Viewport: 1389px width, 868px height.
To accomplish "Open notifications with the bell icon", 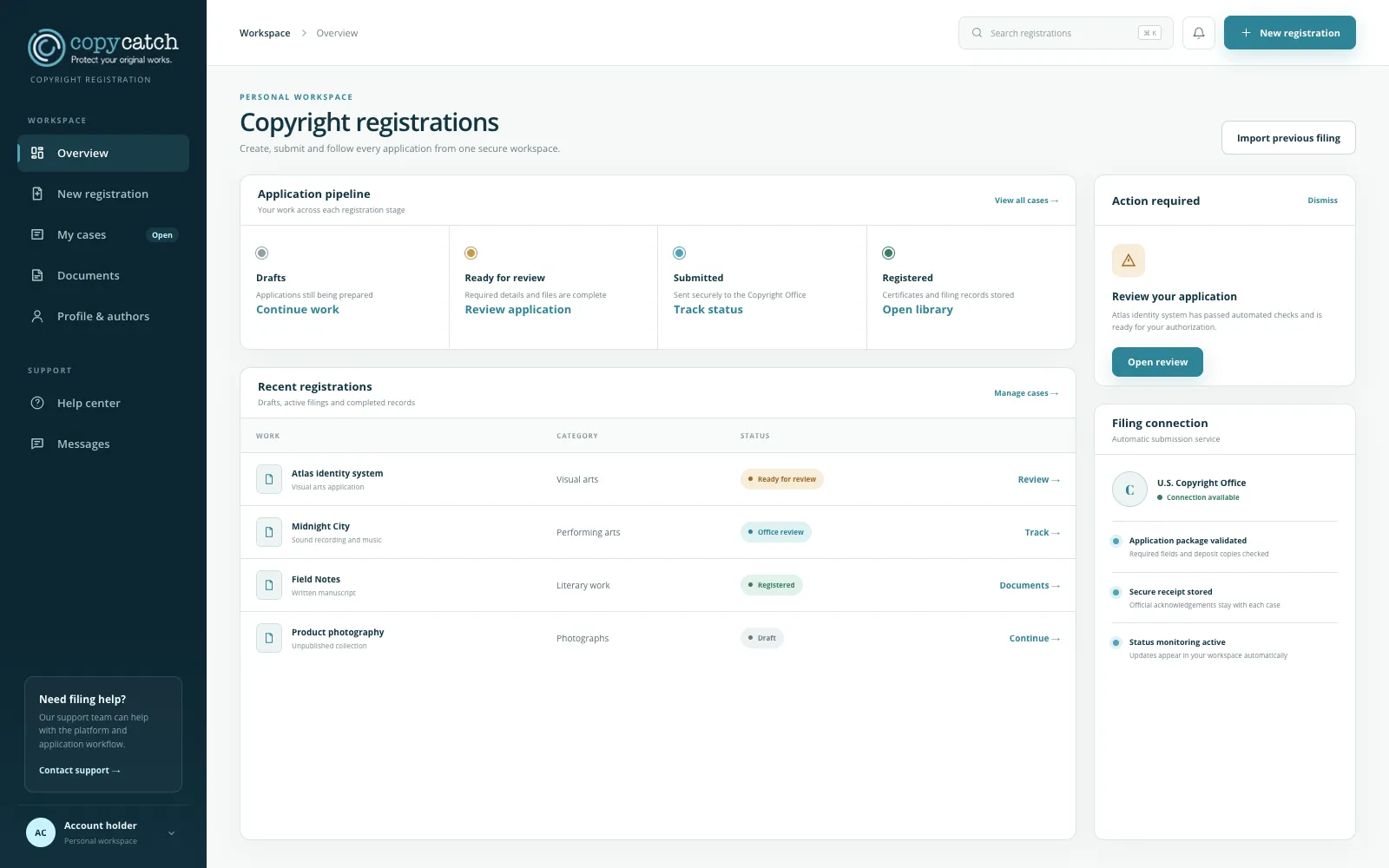I will point(1199,33).
